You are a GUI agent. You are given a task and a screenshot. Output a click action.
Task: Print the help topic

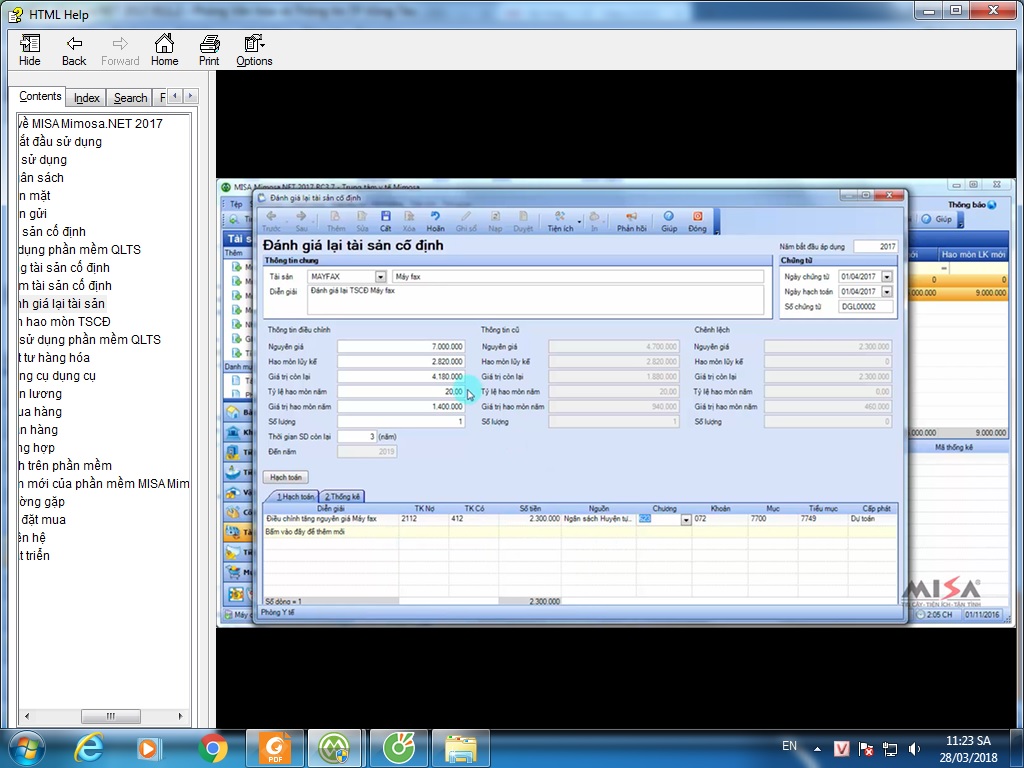click(209, 50)
